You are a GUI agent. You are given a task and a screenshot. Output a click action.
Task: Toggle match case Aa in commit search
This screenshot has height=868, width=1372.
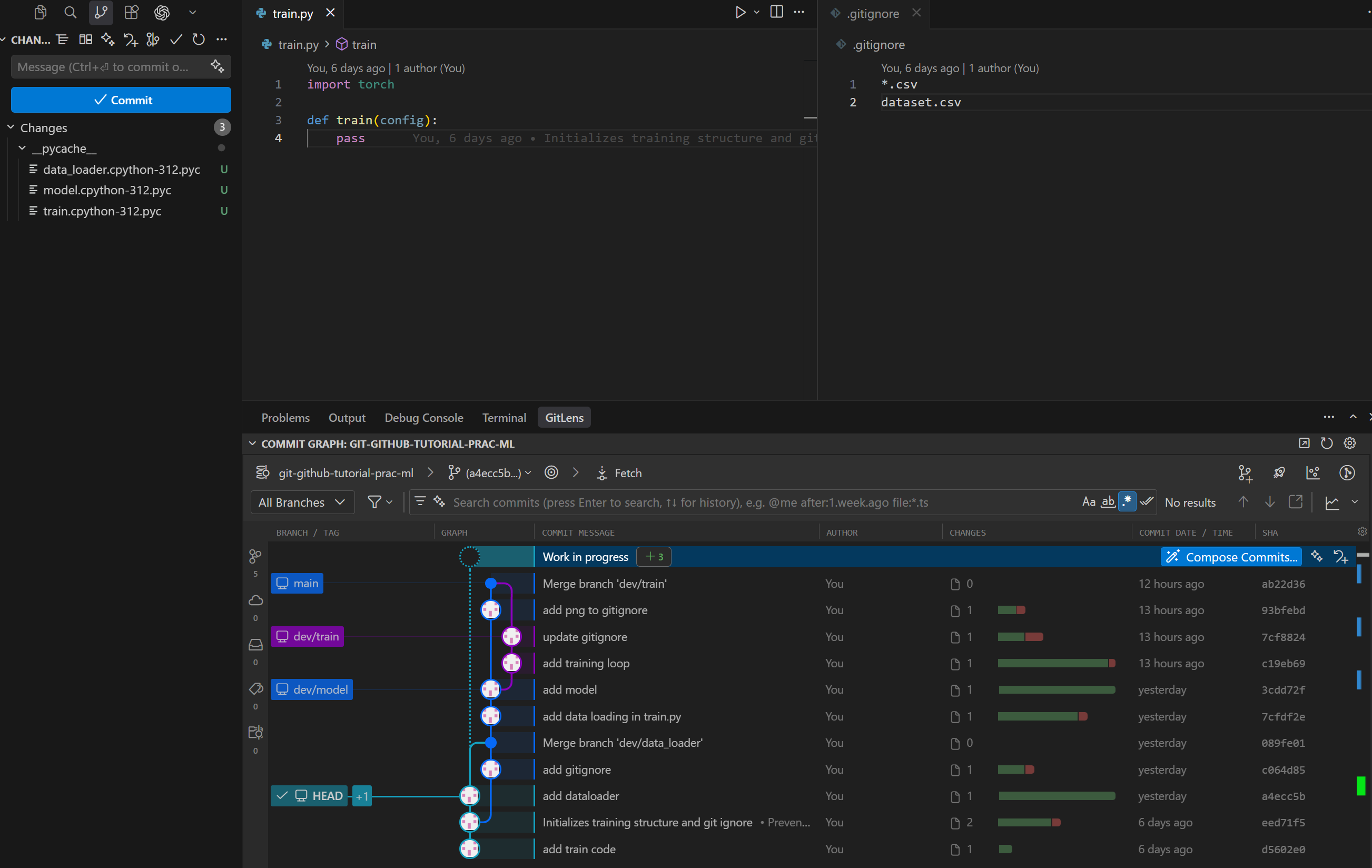(x=1088, y=502)
